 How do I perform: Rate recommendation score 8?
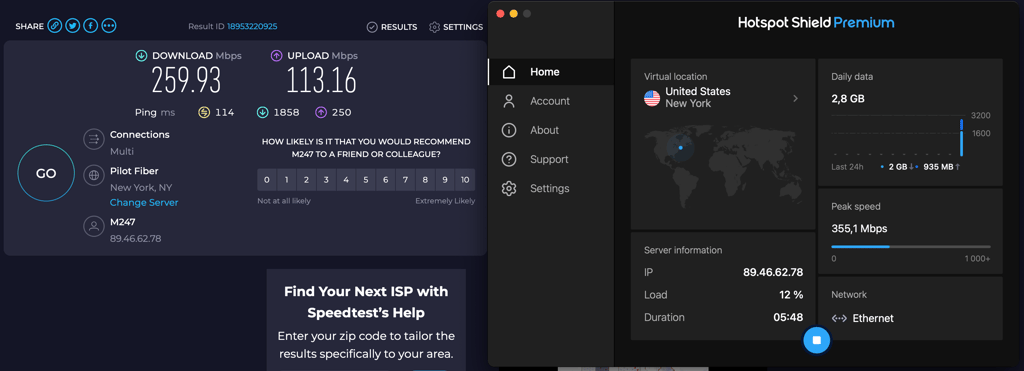pyautogui.click(x=425, y=180)
